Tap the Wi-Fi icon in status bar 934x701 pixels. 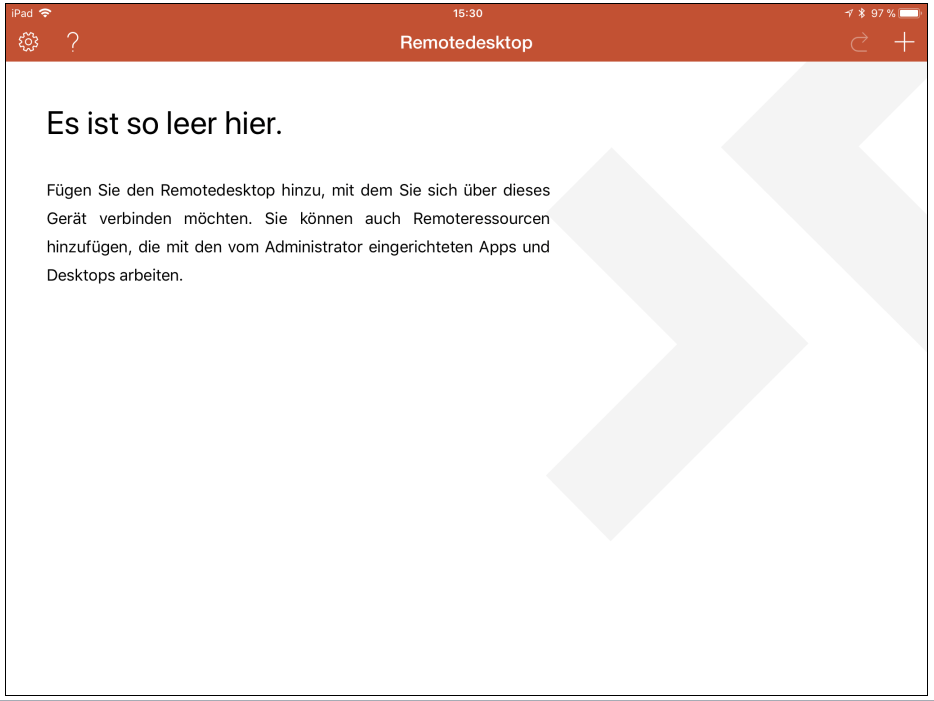pyautogui.click(x=45, y=13)
